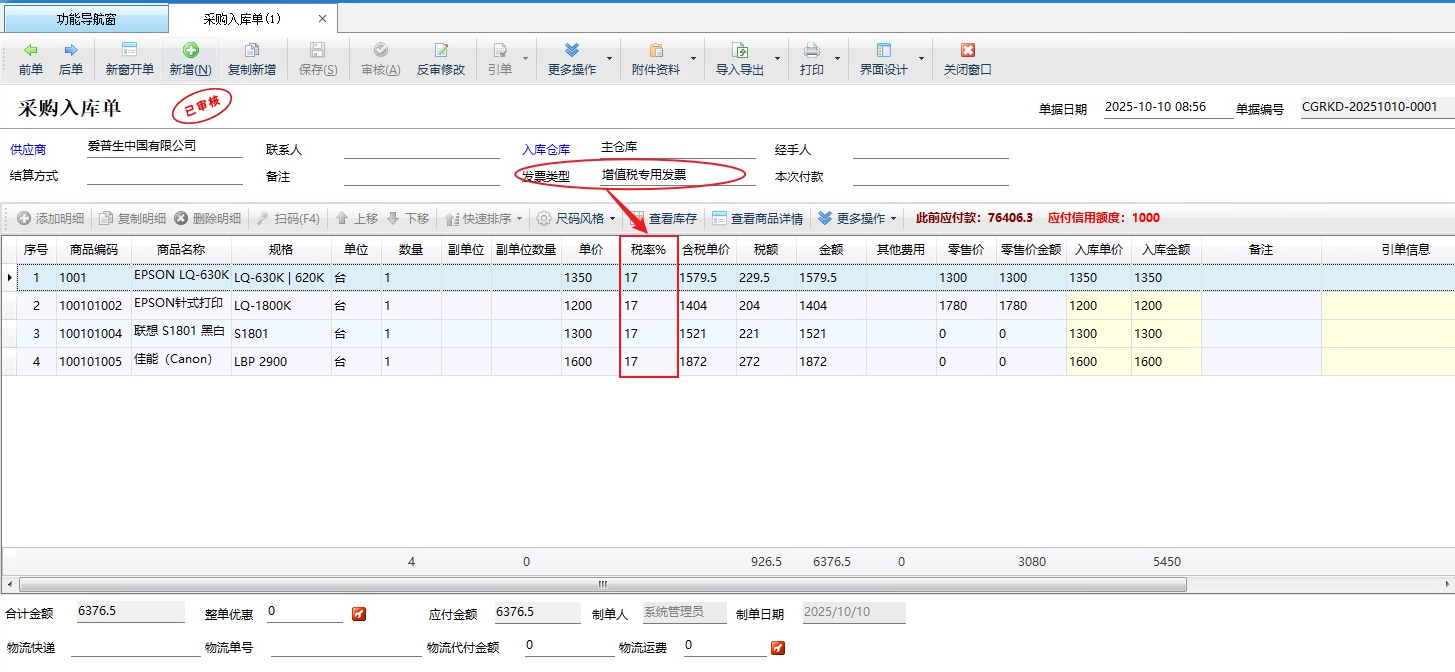Viewport: 1455px width, 672px height.
Task: Click 查看商品详情 button
Action: [757, 218]
